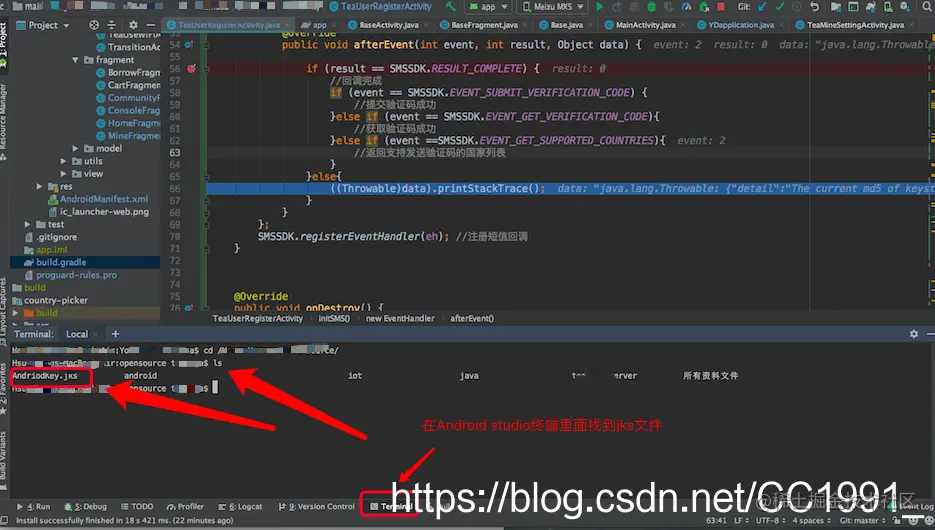This screenshot has width=935, height=530.
Task: Select ic_launcher-web.png file
Action: 104,212
